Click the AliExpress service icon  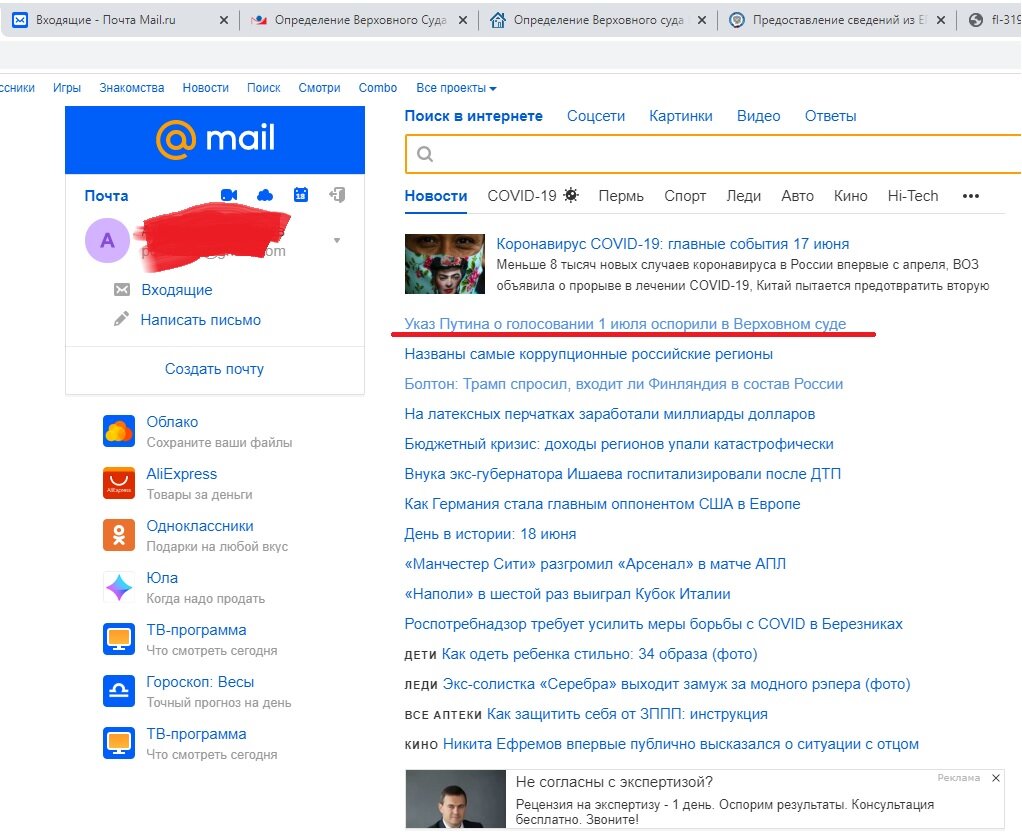coord(119,483)
